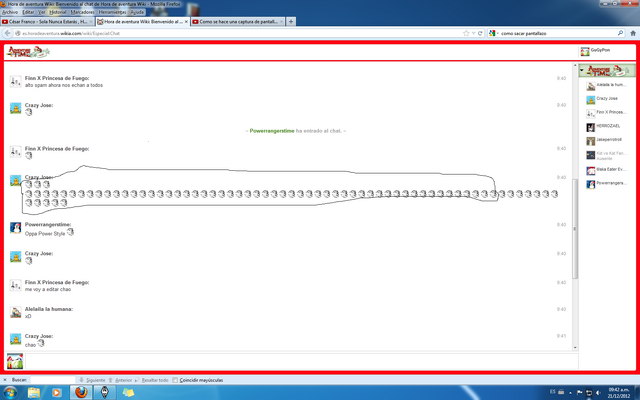Click the 9:41 timestamp

[561, 336]
